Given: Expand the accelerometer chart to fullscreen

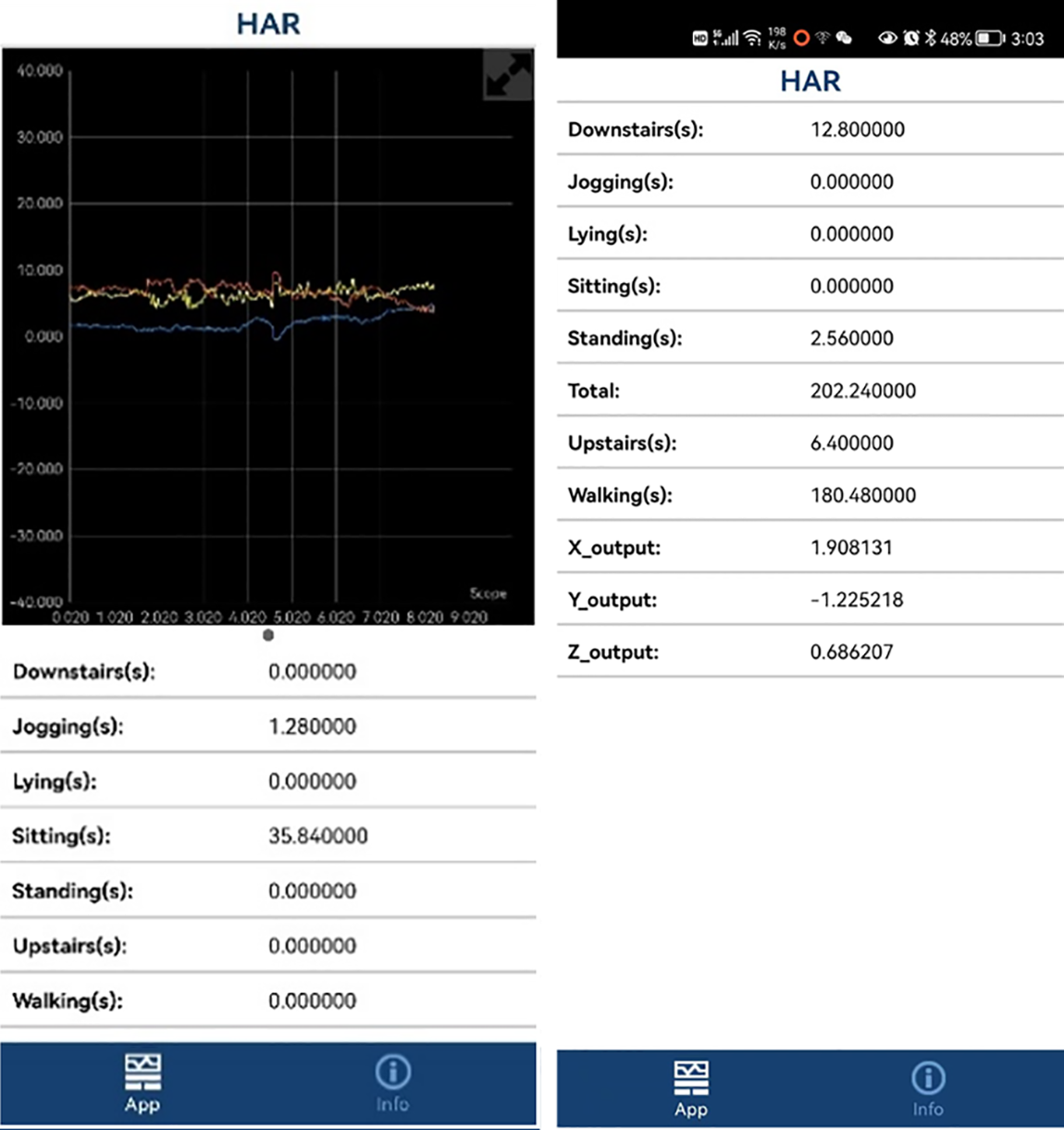Looking at the screenshot, I should click(x=508, y=75).
